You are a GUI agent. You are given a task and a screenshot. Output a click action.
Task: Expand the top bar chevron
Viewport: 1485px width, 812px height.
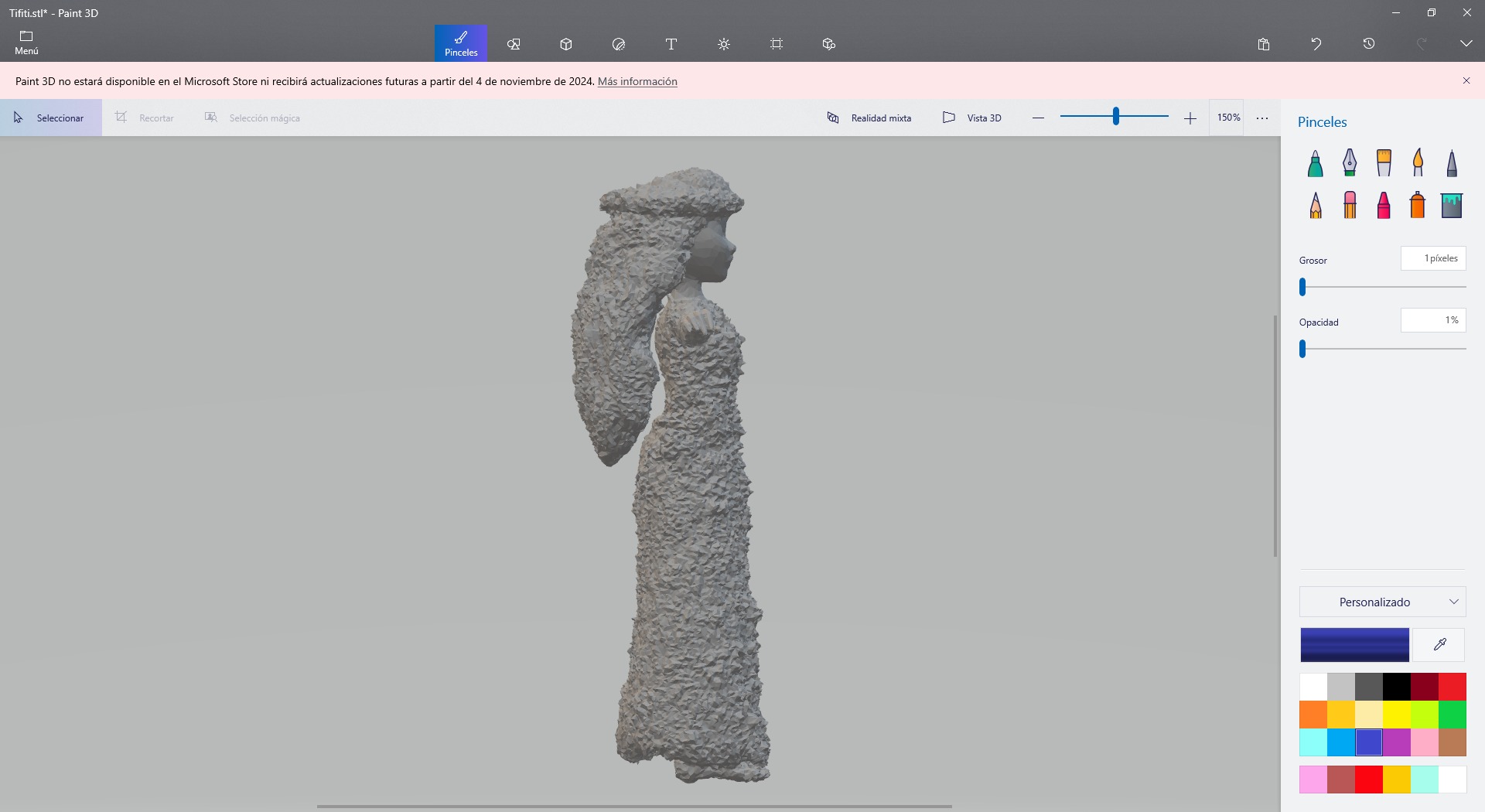(1466, 44)
